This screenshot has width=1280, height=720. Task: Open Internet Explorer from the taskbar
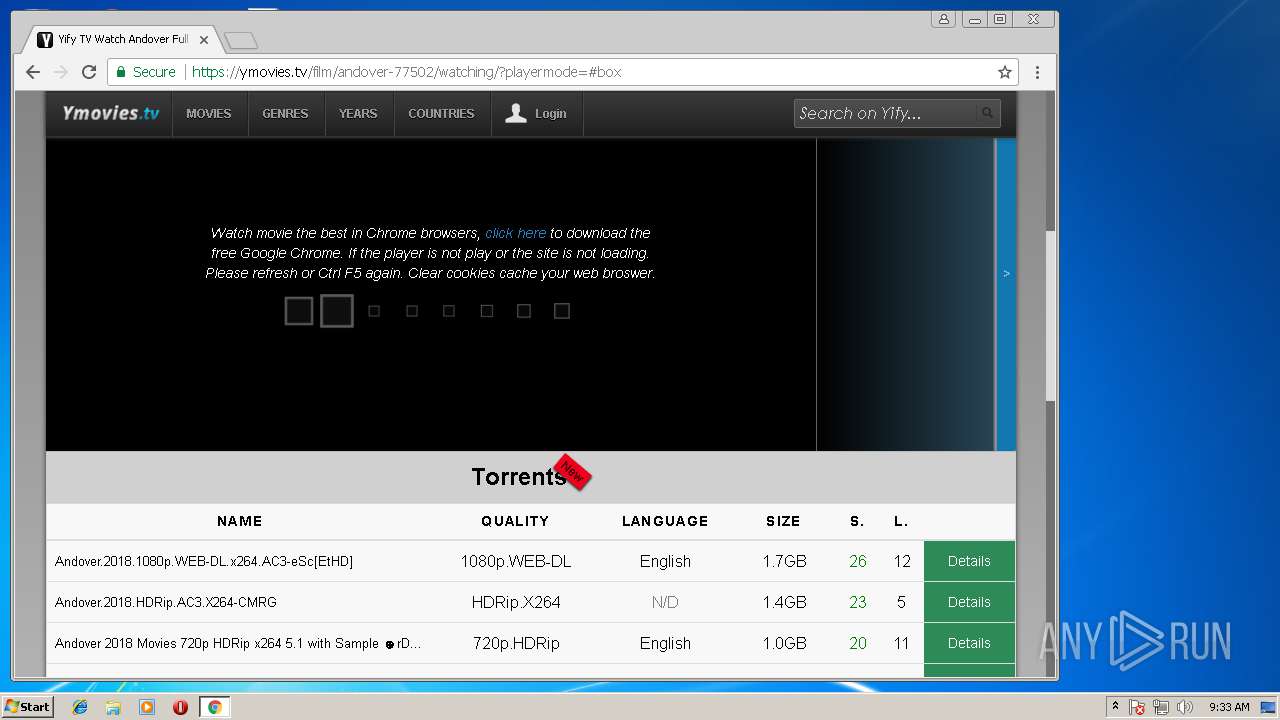(x=80, y=707)
